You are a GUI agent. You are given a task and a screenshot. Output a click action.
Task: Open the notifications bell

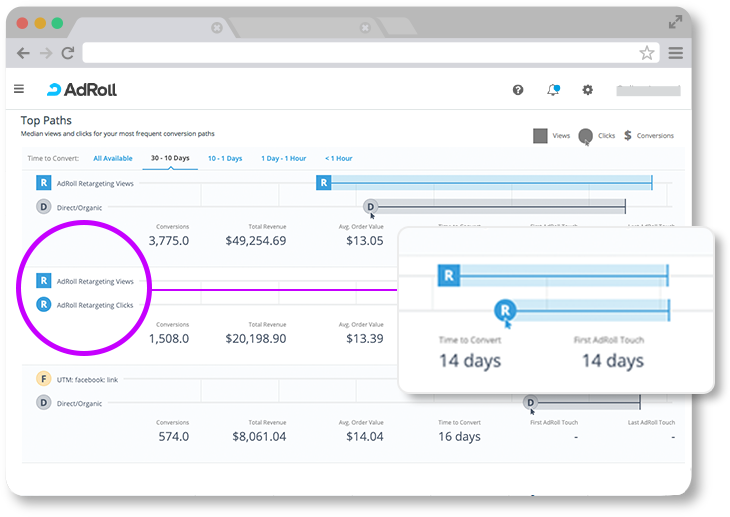tap(553, 89)
